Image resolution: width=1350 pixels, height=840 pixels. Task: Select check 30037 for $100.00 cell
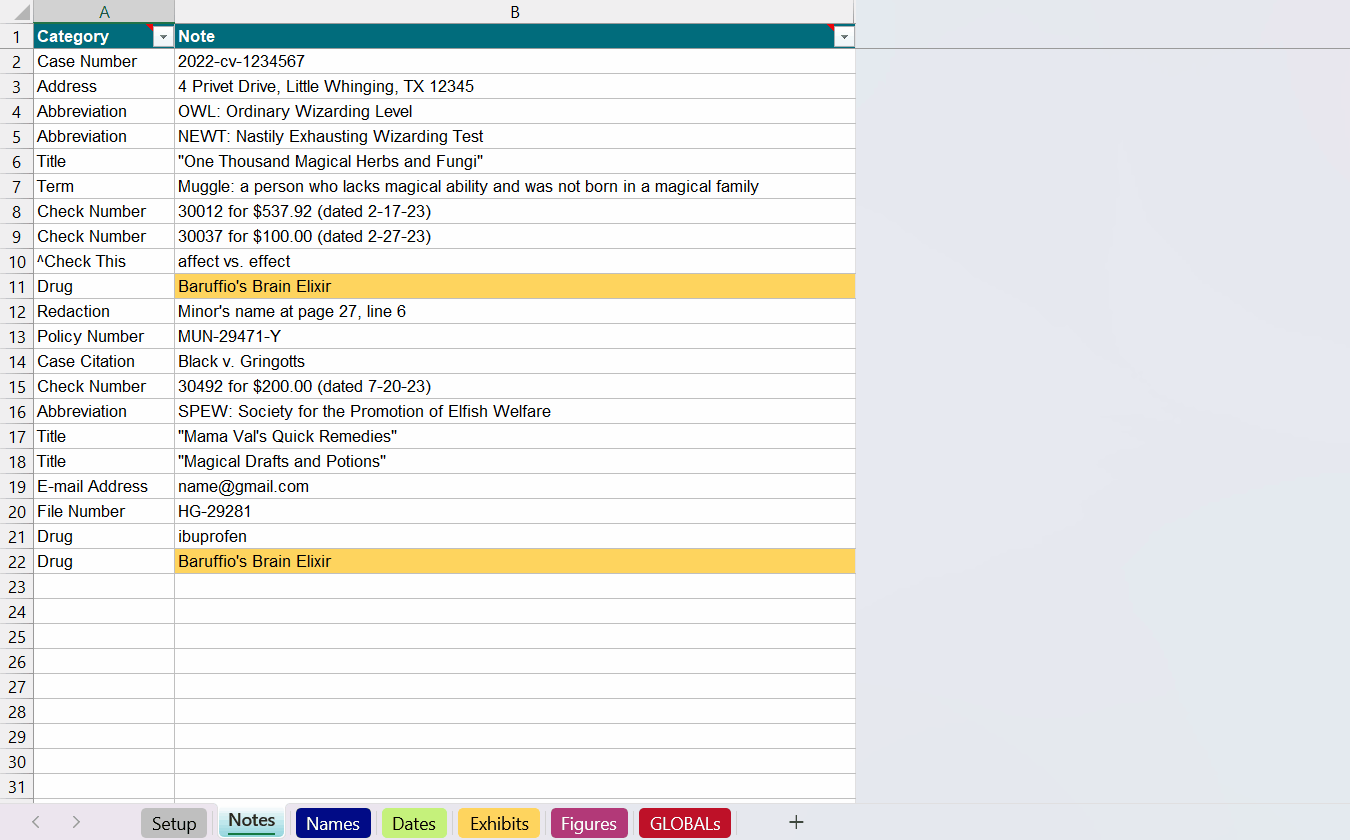[x=515, y=236]
